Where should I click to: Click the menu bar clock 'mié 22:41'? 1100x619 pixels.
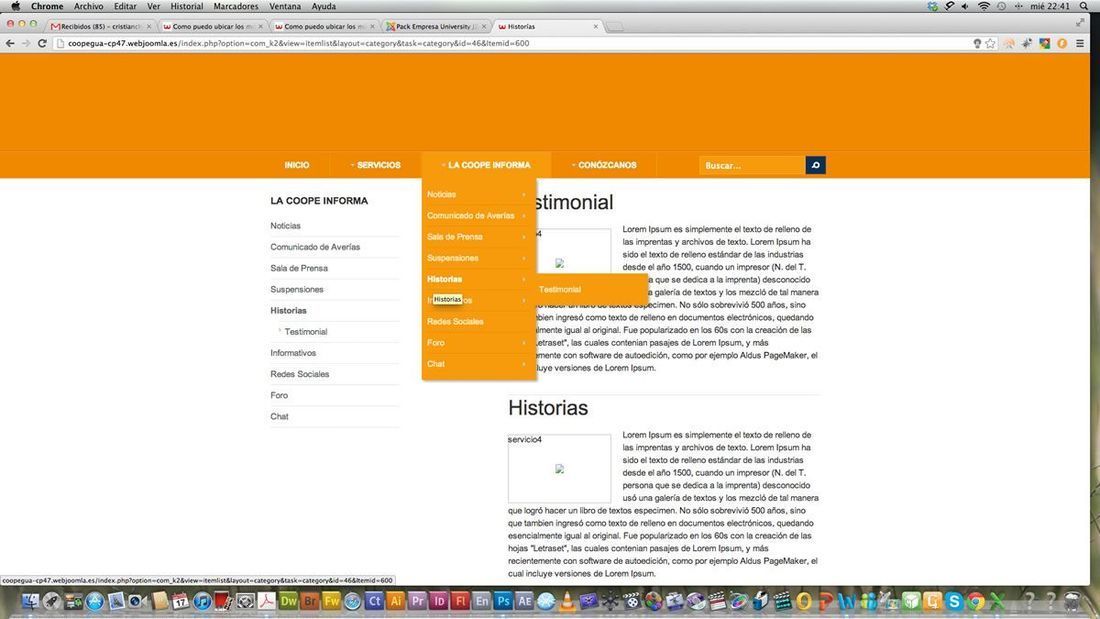click(x=1049, y=6)
